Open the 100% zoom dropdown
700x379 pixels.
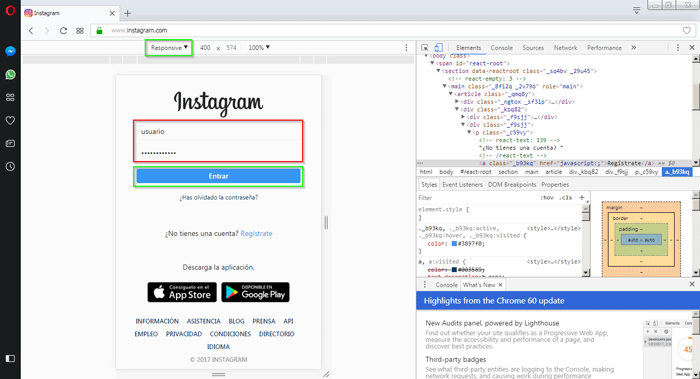[259, 48]
